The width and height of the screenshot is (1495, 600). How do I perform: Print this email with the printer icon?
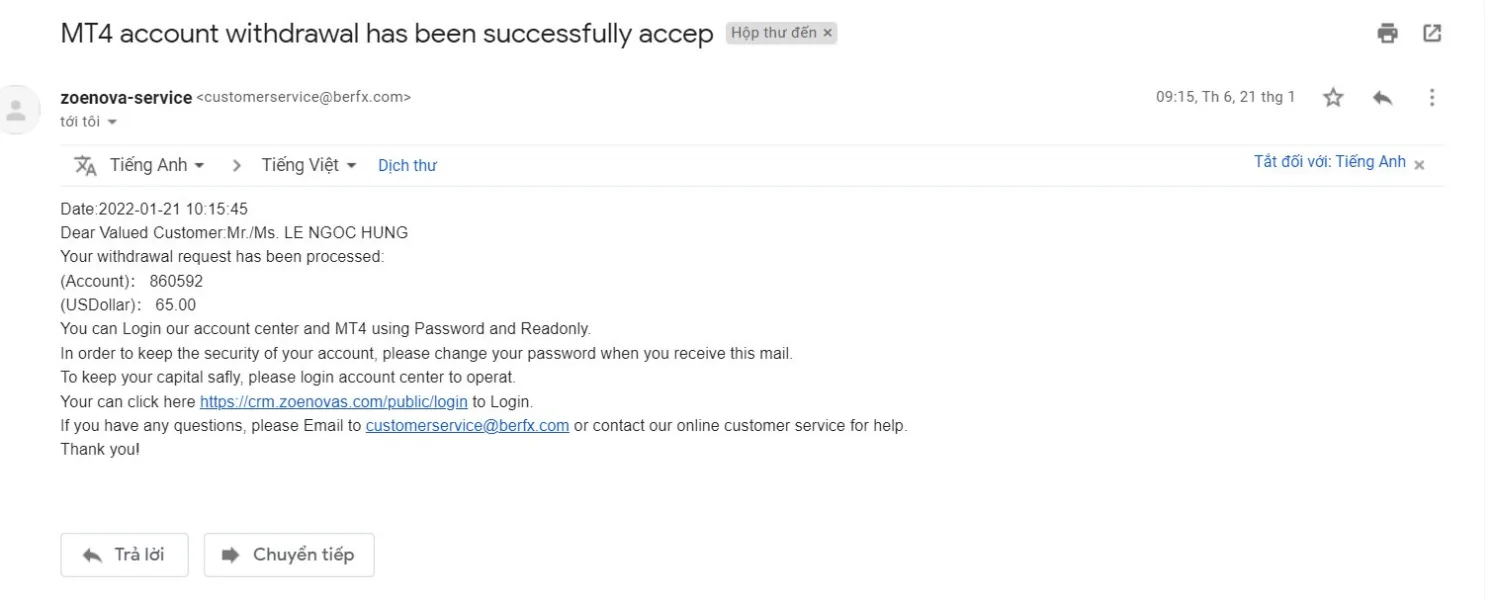click(x=1387, y=33)
